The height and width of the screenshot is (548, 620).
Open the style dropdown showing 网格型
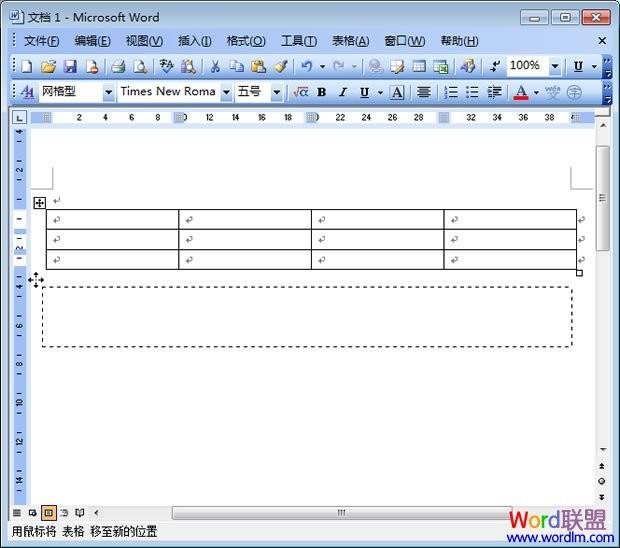108,93
